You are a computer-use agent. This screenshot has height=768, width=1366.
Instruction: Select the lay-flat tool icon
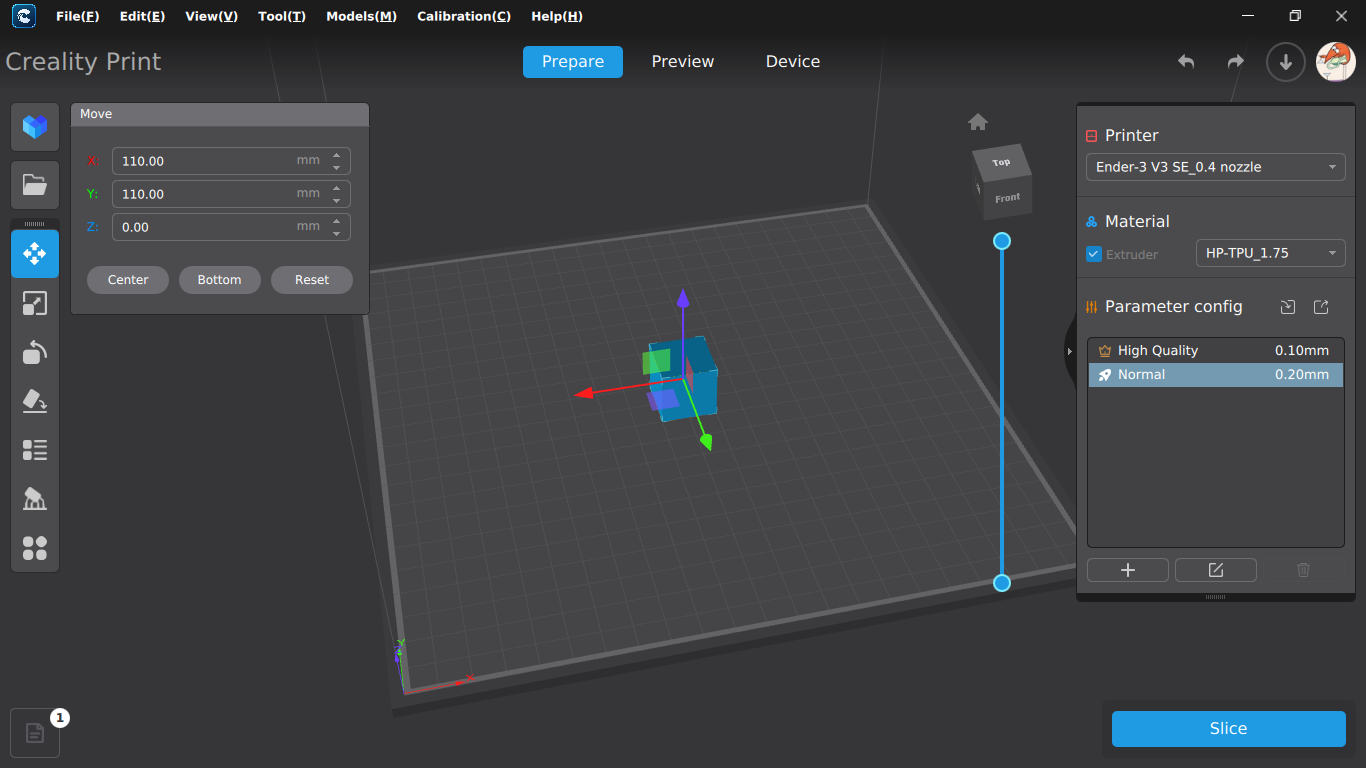(35, 401)
